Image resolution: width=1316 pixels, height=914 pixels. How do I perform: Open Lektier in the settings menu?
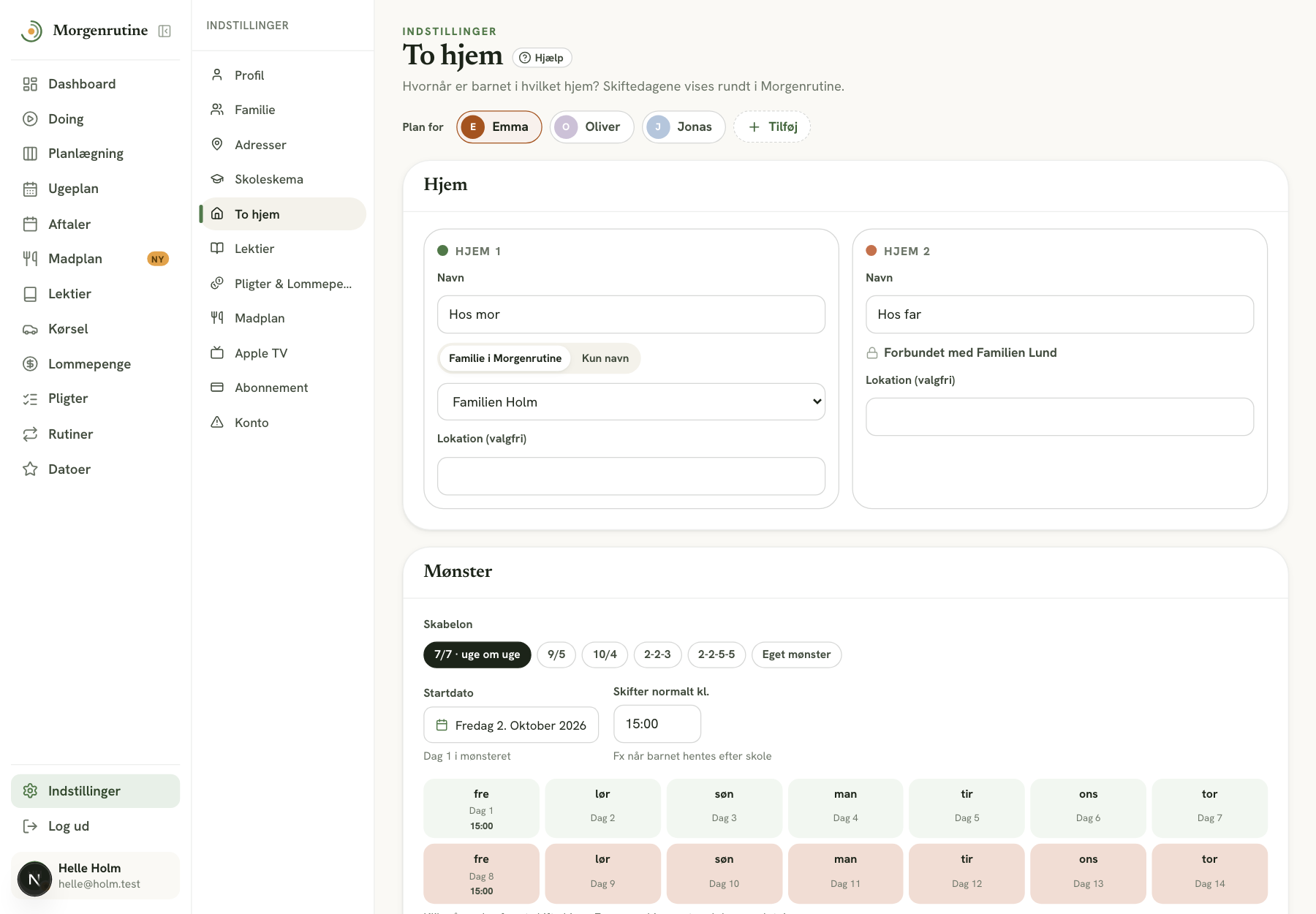point(283,249)
